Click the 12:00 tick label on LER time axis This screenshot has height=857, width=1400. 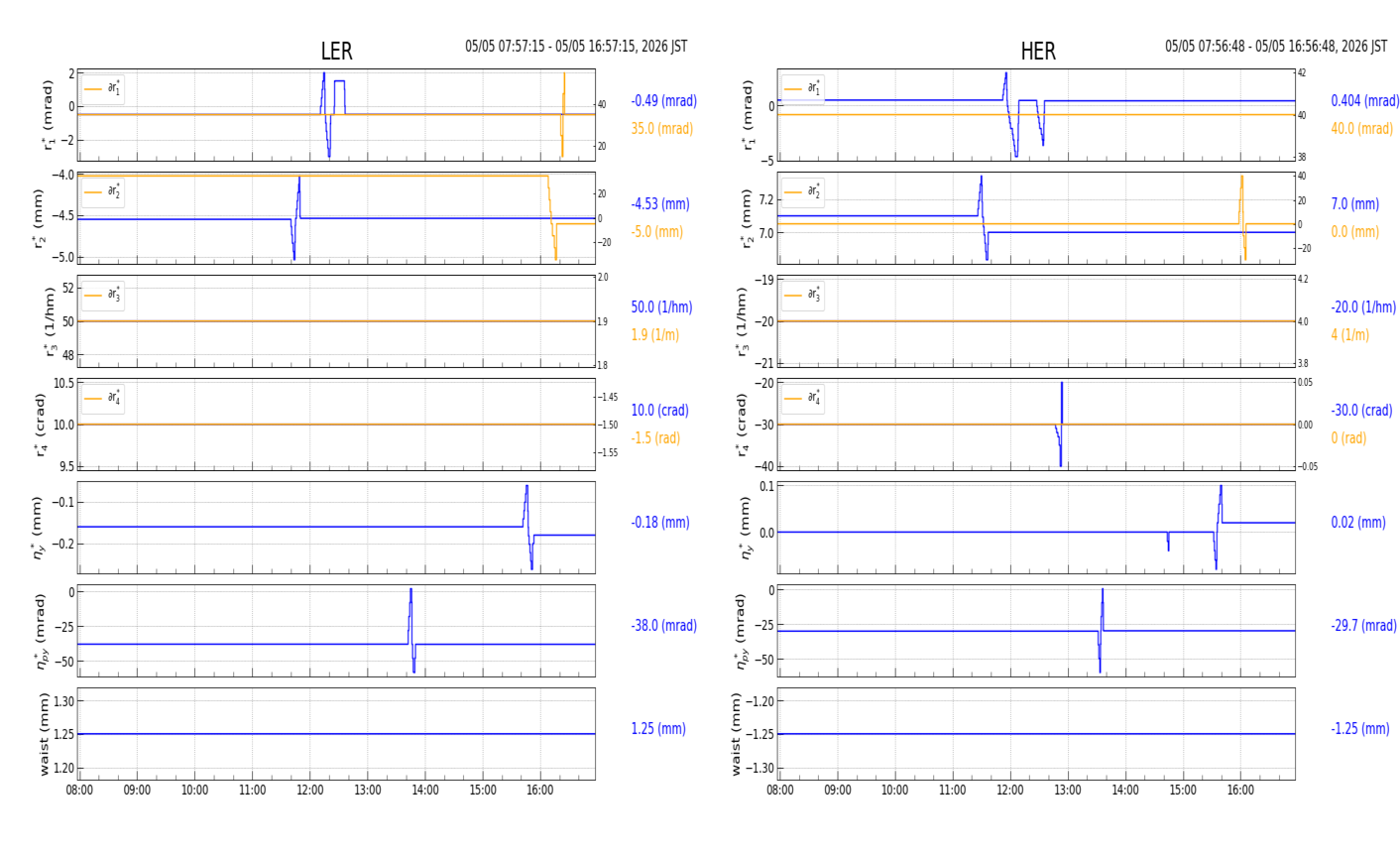click(x=309, y=791)
